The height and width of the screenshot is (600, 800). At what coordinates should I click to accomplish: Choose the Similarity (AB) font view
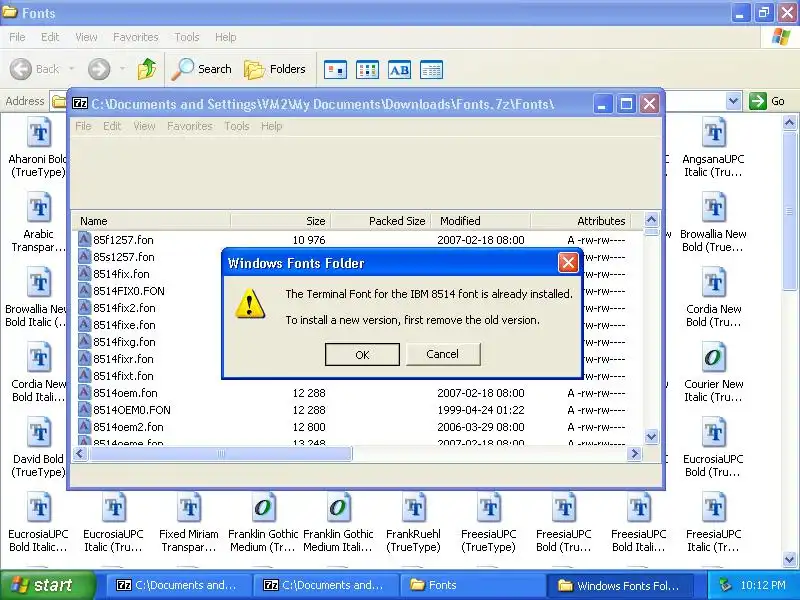(399, 69)
